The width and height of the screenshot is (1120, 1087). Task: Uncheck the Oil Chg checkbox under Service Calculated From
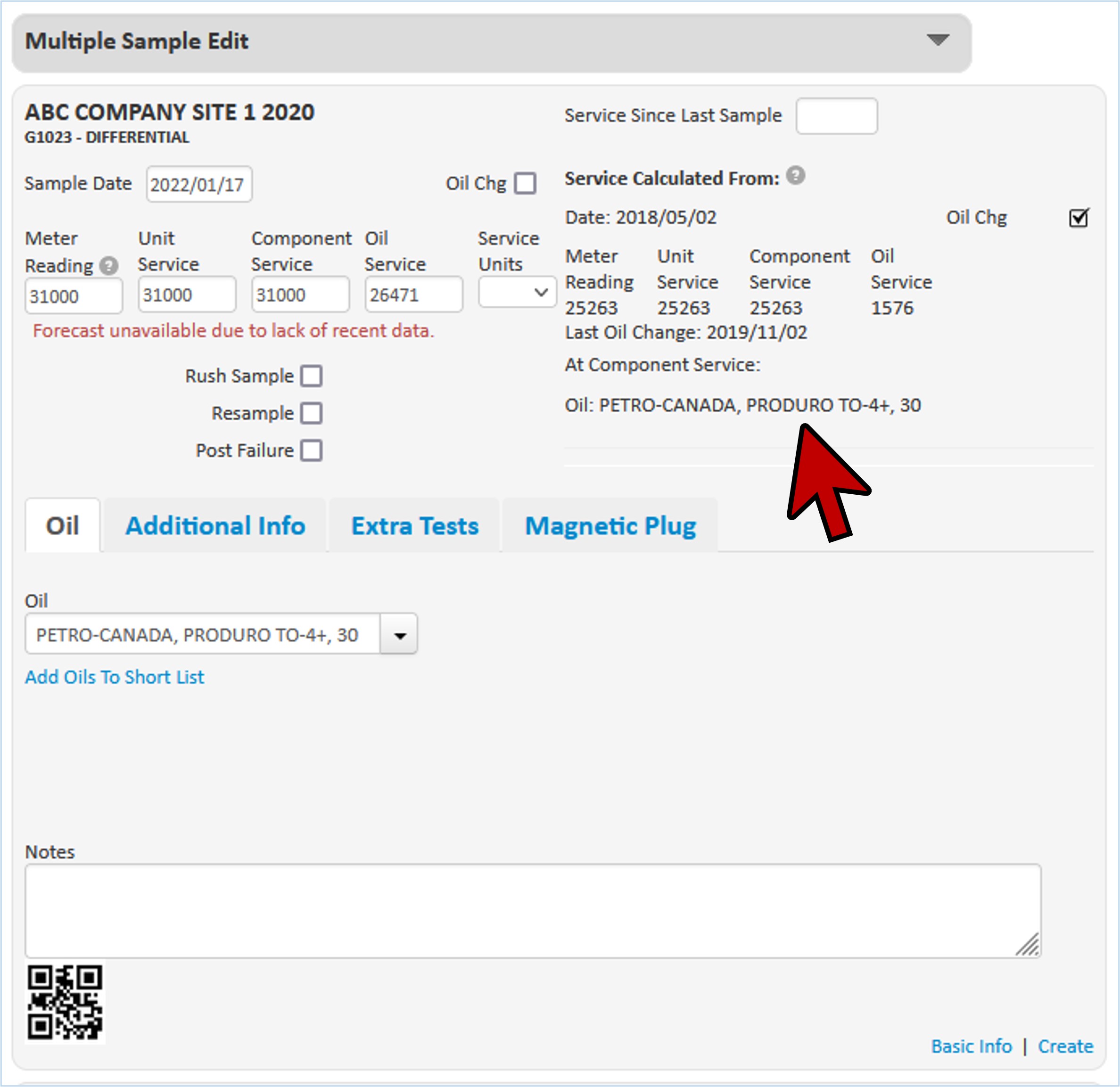pyautogui.click(x=1079, y=218)
